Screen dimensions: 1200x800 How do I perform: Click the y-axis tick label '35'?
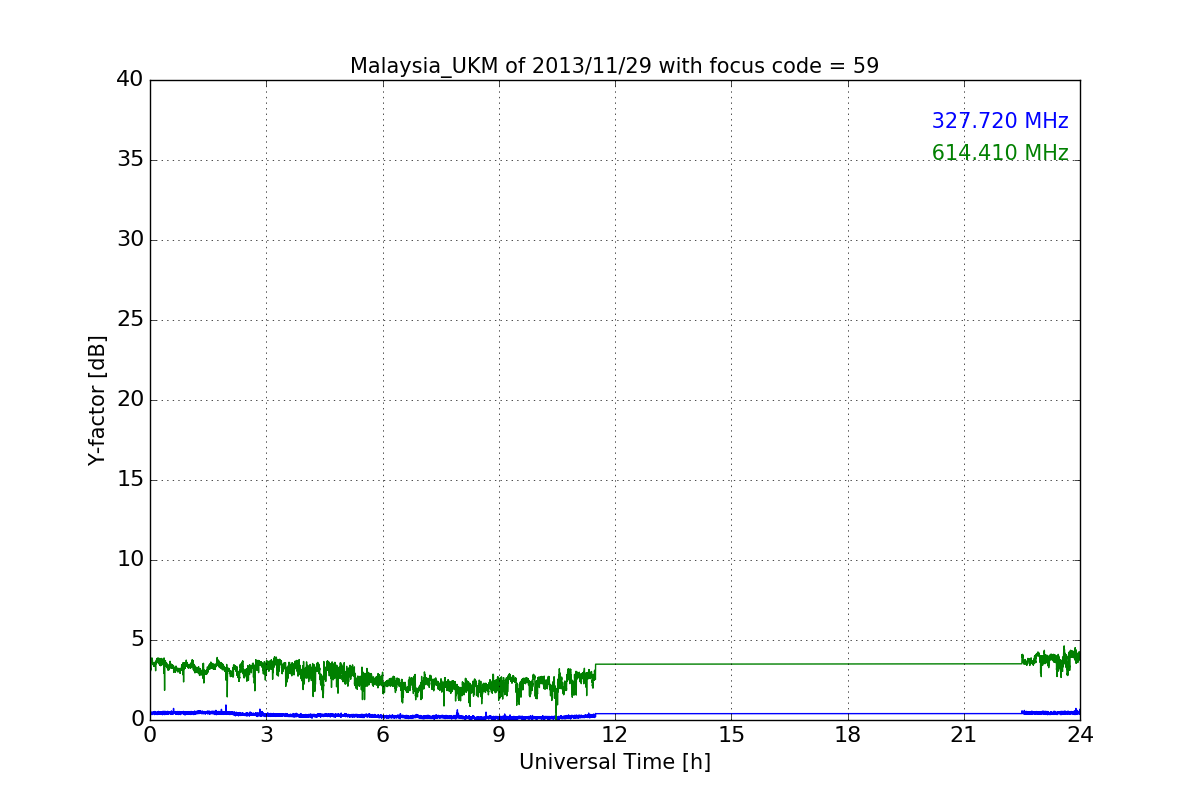coord(130,160)
